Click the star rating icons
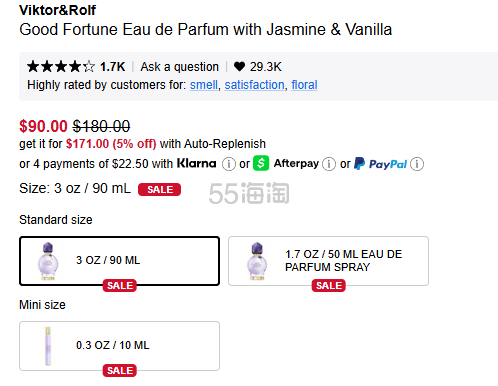The height and width of the screenshot is (386, 498). click(x=61, y=67)
